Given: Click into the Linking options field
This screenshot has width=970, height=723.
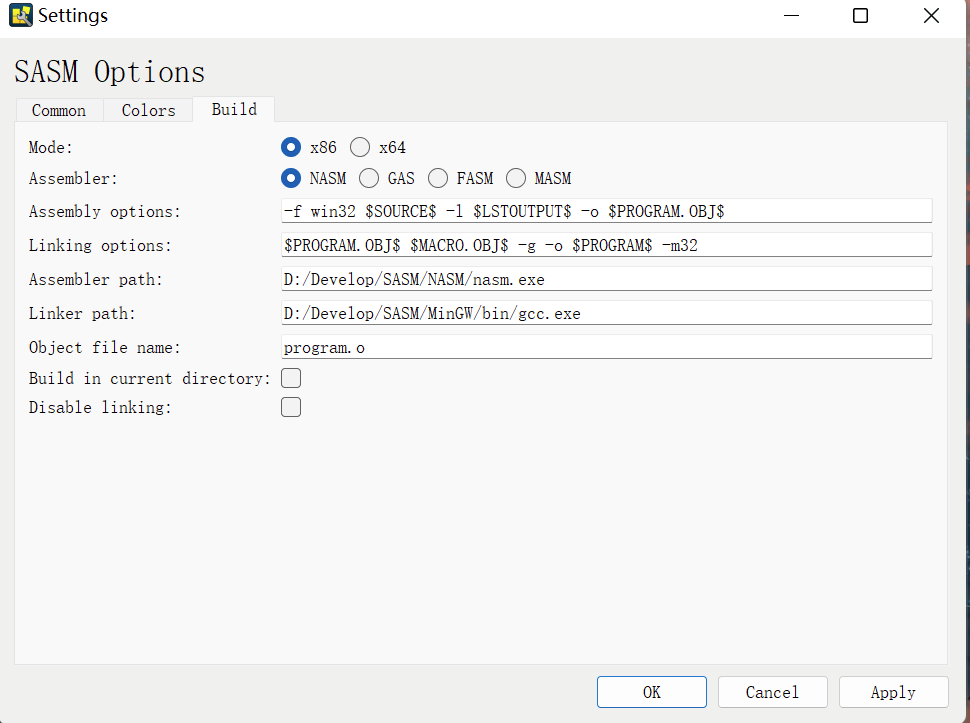Looking at the screenshot, I should click(x=606, y=245).
